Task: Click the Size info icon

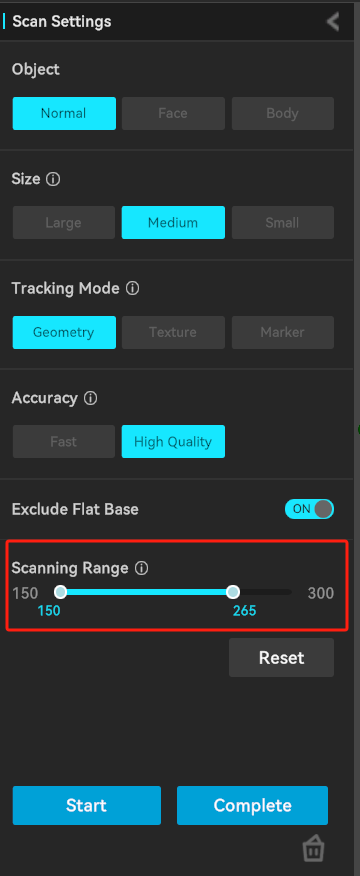Action: 53,179
